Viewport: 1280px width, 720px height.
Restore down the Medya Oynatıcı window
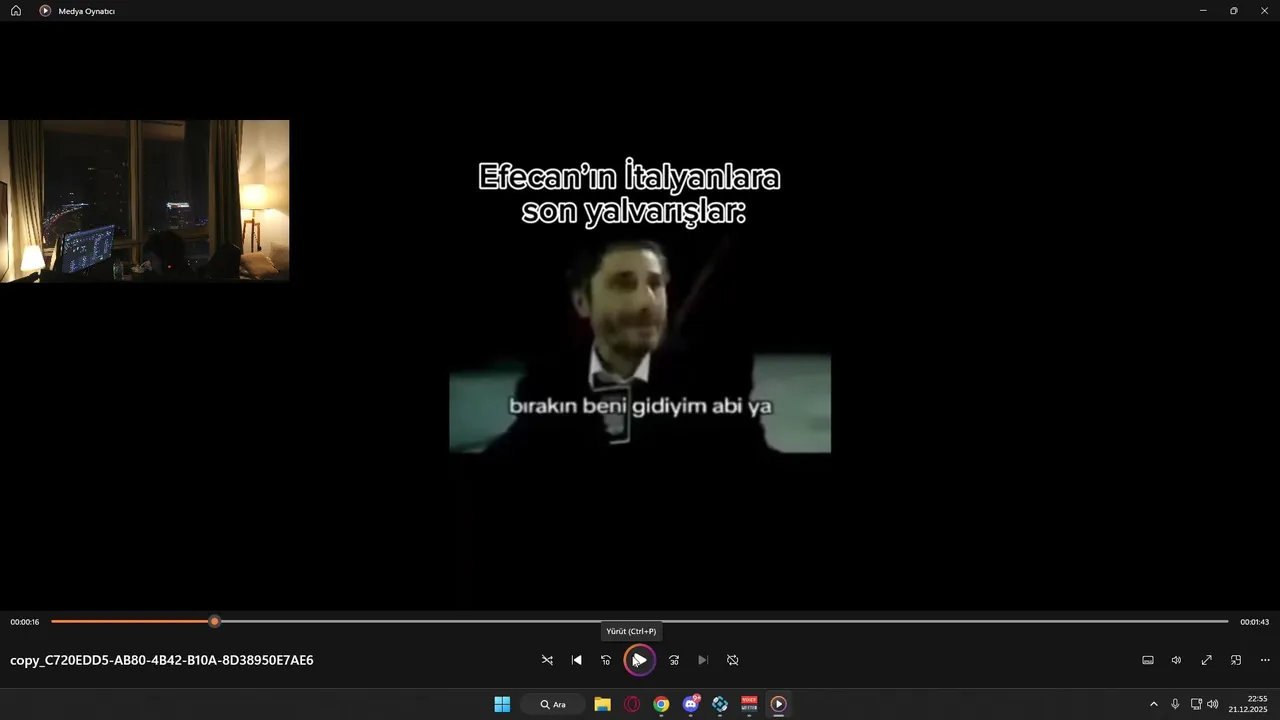pyautogui.click(x=1234, y=11)
